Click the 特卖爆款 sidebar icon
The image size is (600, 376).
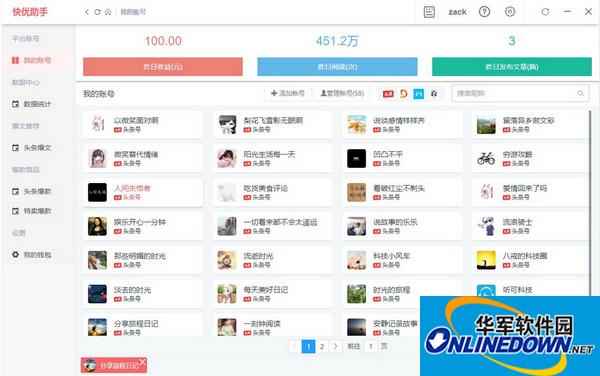15,211
